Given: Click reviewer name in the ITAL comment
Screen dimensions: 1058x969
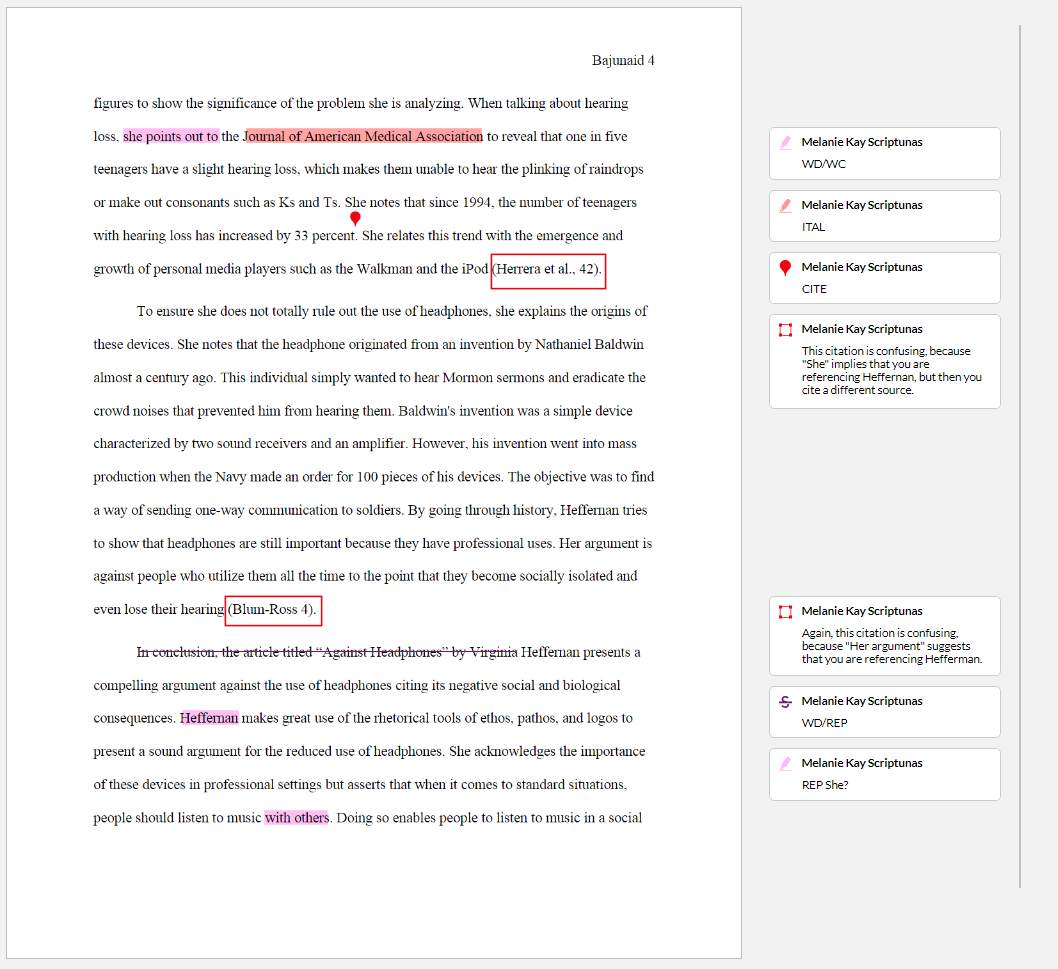Looking at the screenshot, I should [862, 205].
